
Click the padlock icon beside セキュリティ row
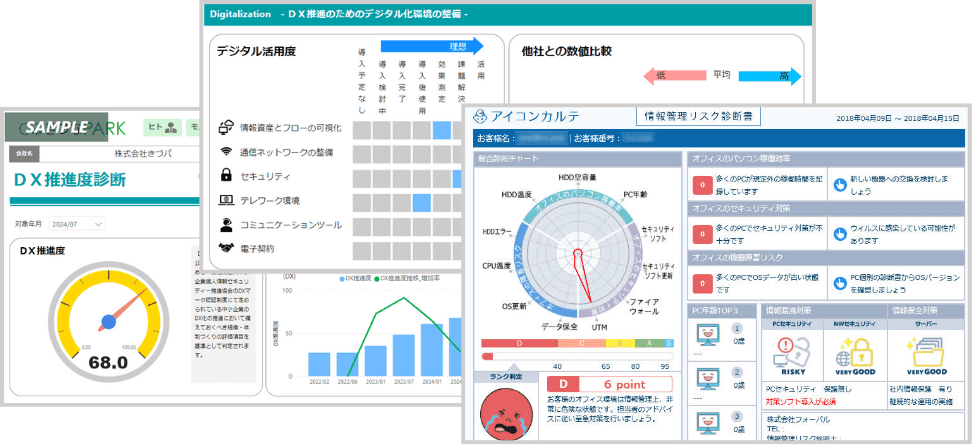226,175
